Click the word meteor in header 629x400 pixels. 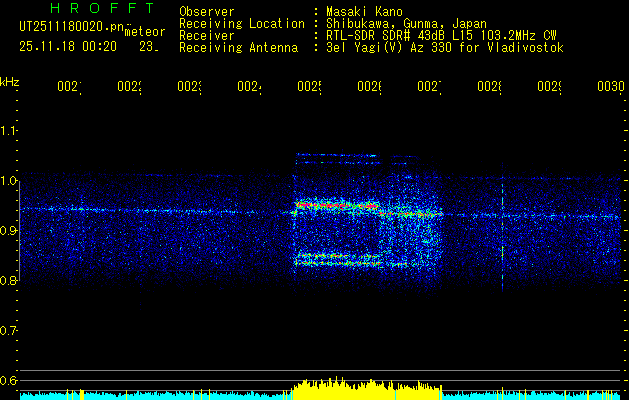pyautogui.click(x=145, y=32)
